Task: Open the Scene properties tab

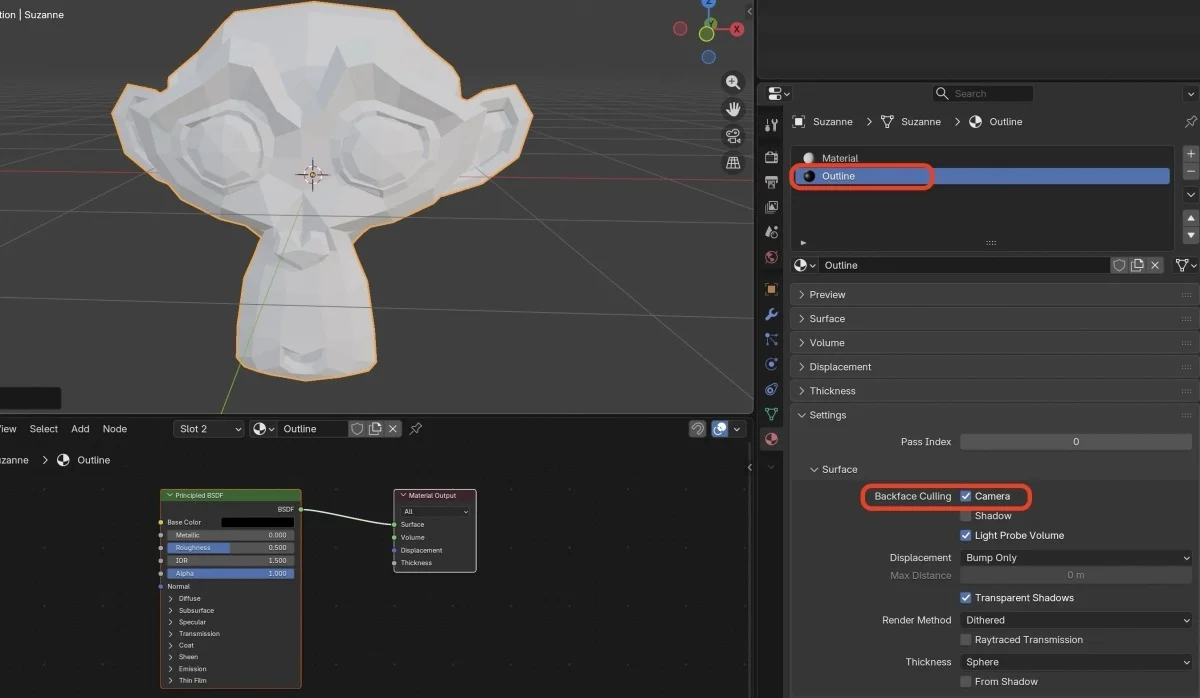Action: pyautogui.click(x=771, y=232)
